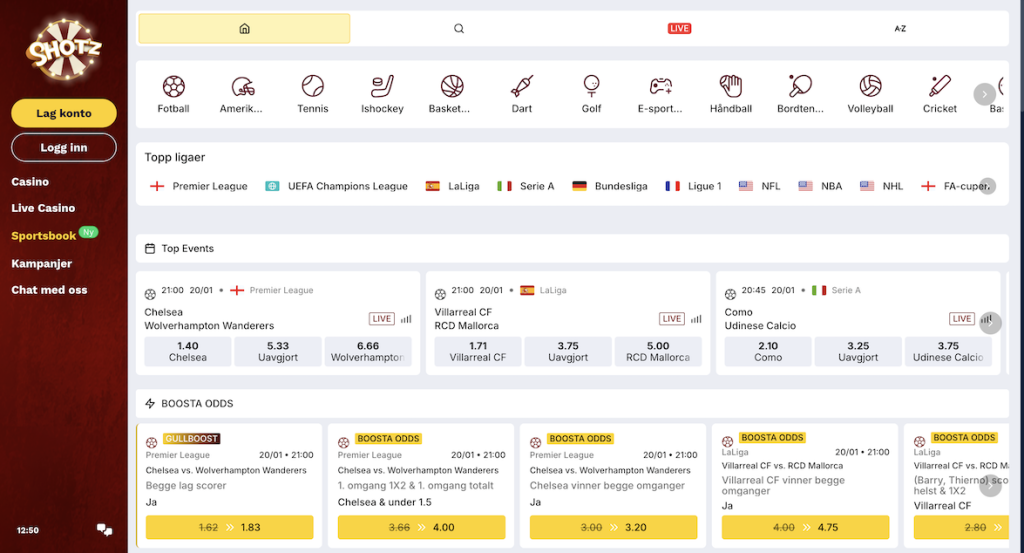Bet on Como at 2.10
1024x553 pixels.
(768, 351)
